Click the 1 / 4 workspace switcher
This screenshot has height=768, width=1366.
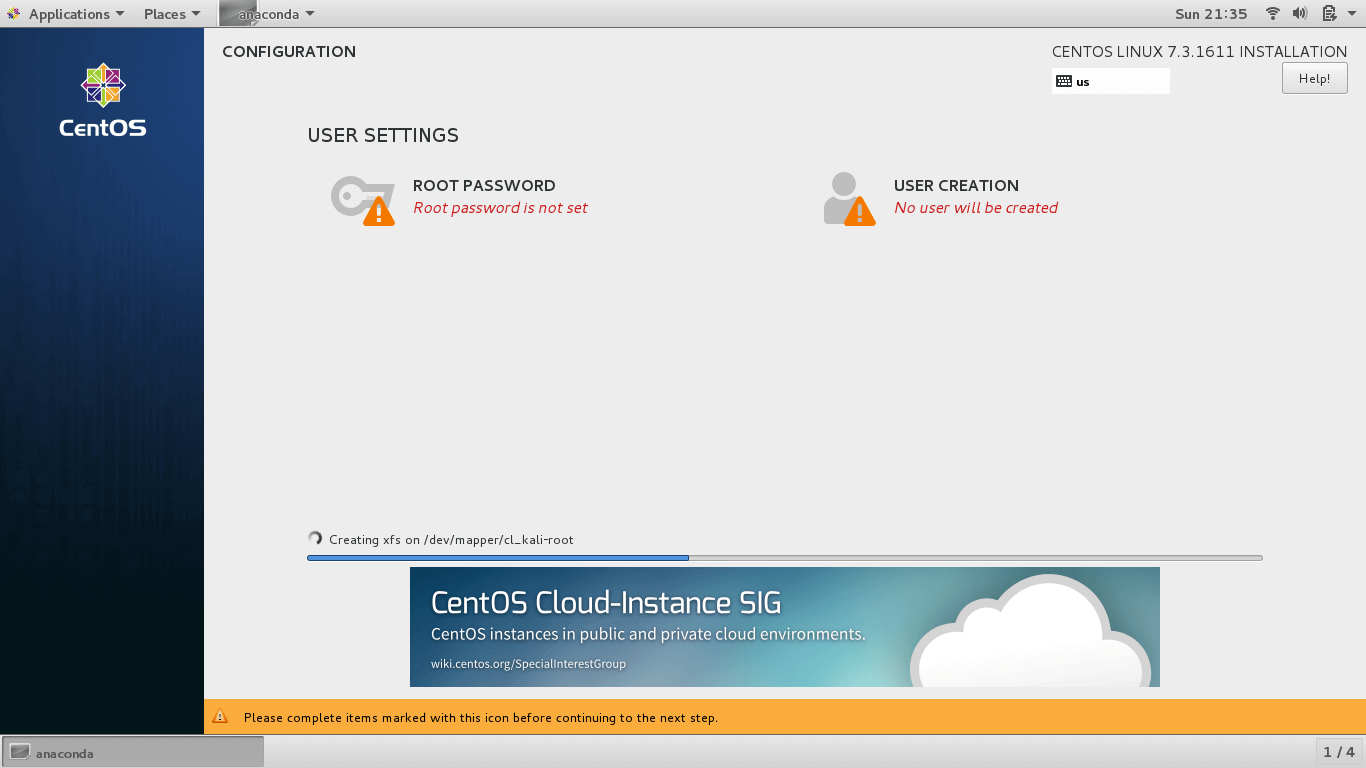tap(1339, 752)
